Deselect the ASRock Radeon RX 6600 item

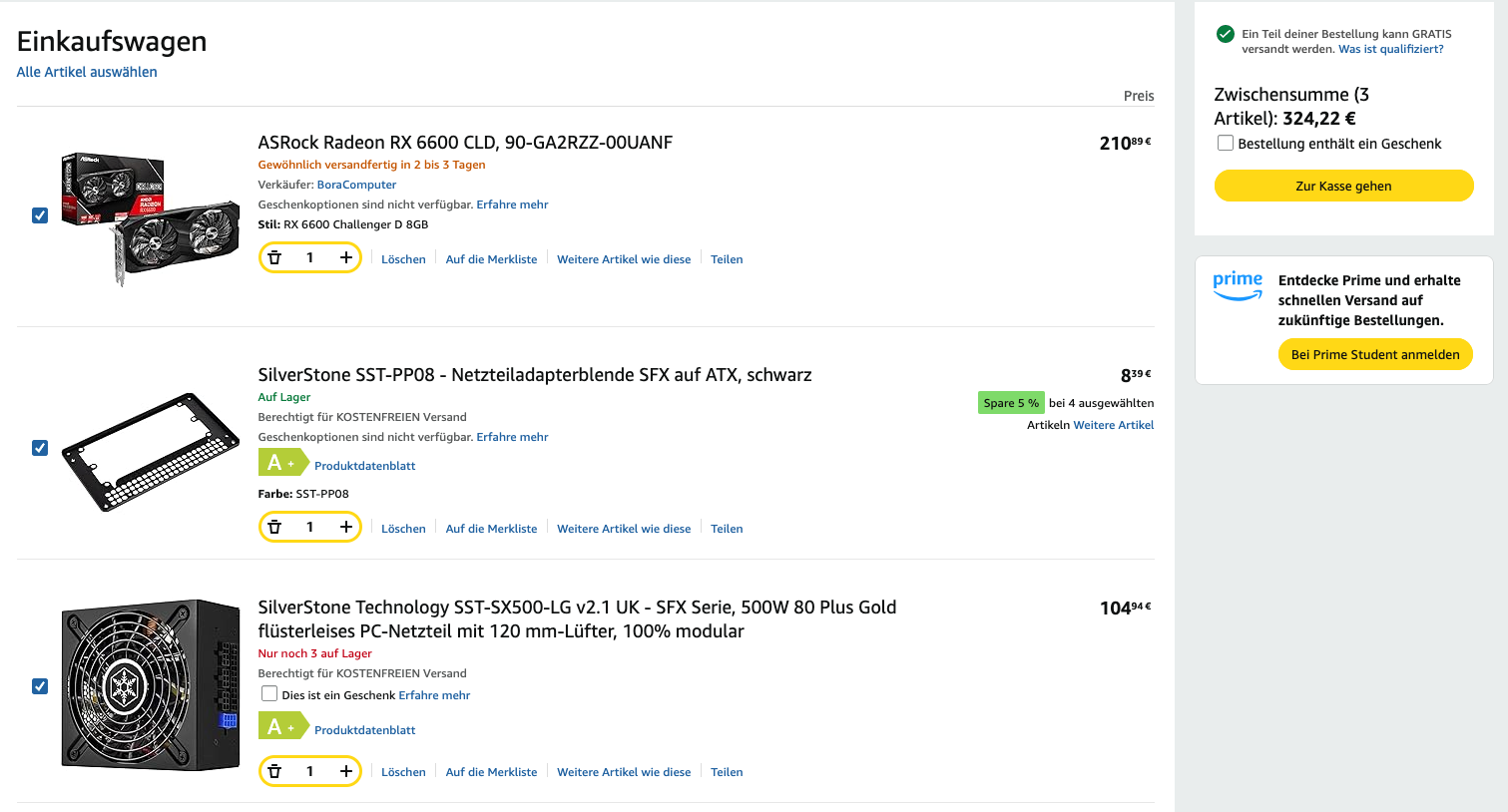(40, 215)
